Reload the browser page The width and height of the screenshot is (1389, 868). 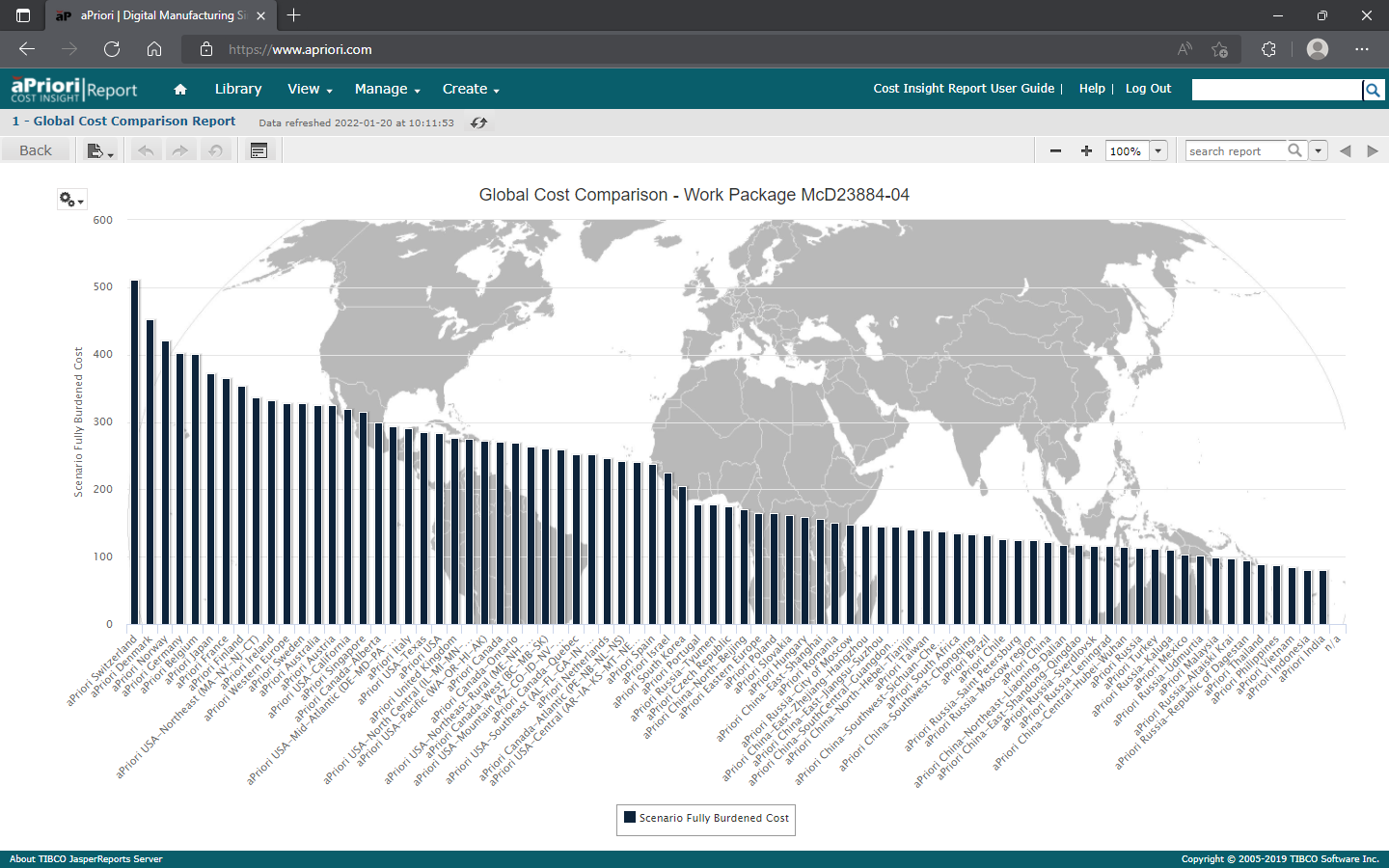[112, 49]
